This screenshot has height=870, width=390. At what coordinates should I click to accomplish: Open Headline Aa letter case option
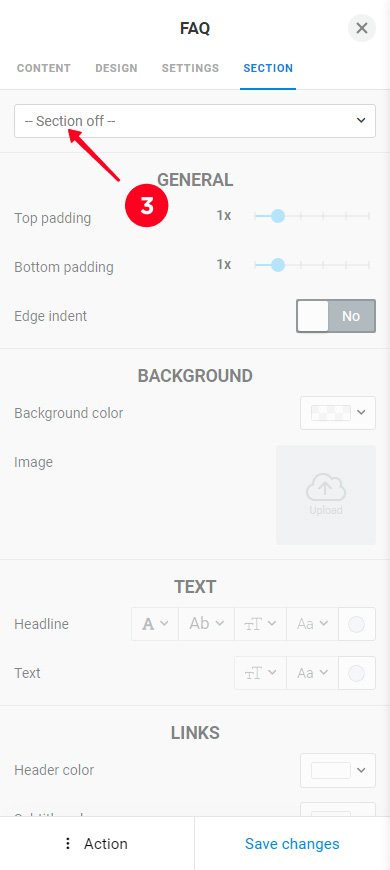pos(312,624)
